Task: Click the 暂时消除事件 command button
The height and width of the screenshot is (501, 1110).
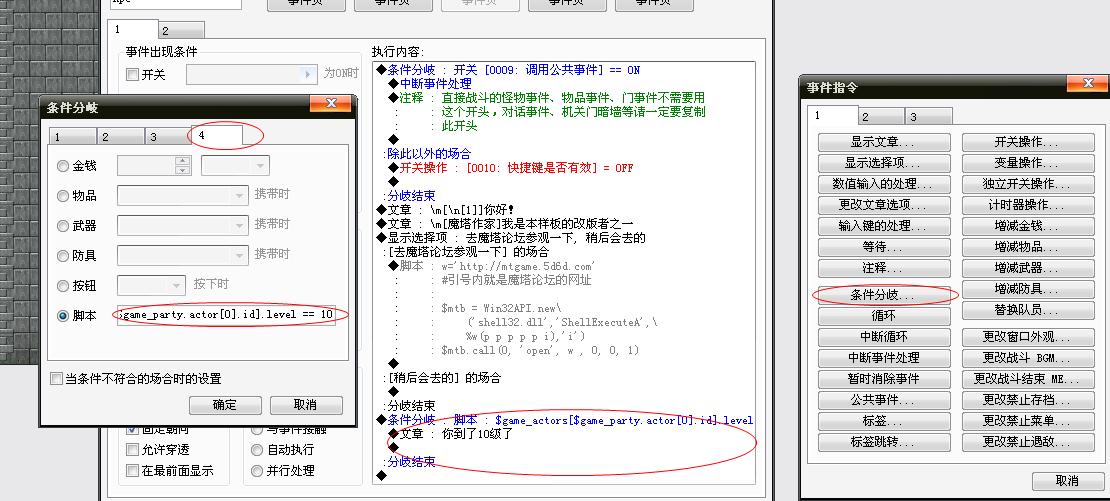Action: (884, 379)
